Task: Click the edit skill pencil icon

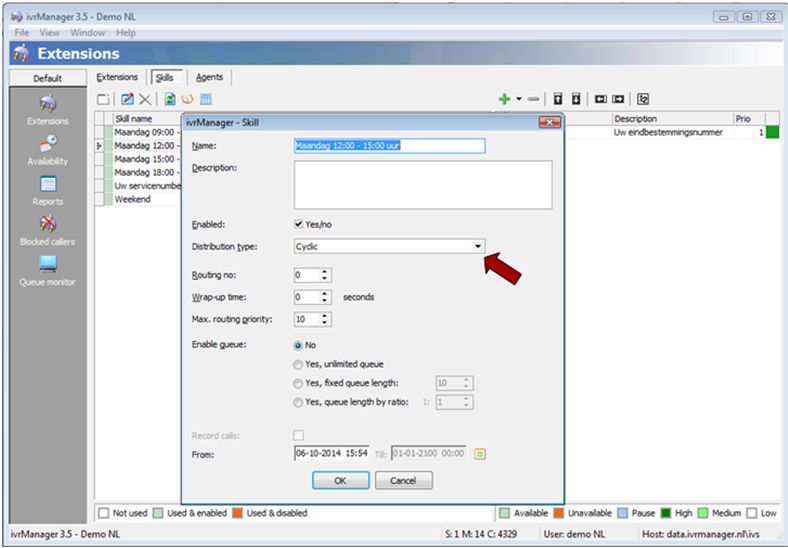Action: 128,99
